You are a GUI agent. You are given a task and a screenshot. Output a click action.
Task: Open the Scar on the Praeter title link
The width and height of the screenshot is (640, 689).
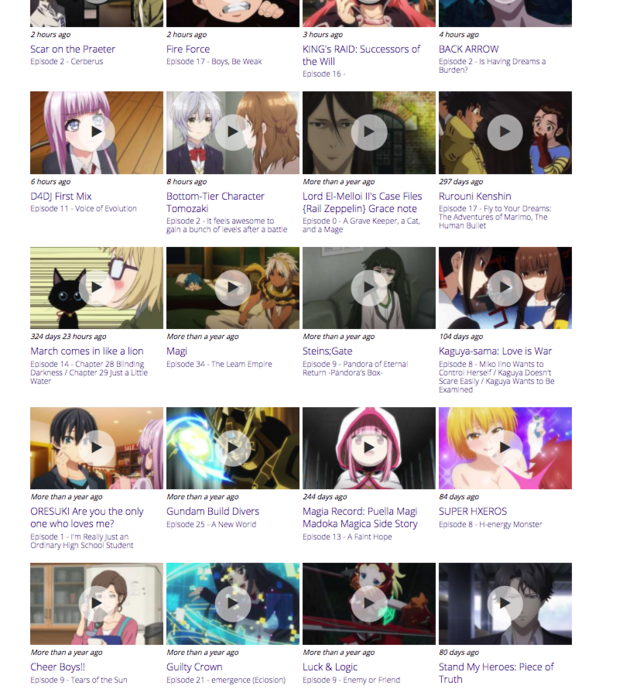pos(73,49)
